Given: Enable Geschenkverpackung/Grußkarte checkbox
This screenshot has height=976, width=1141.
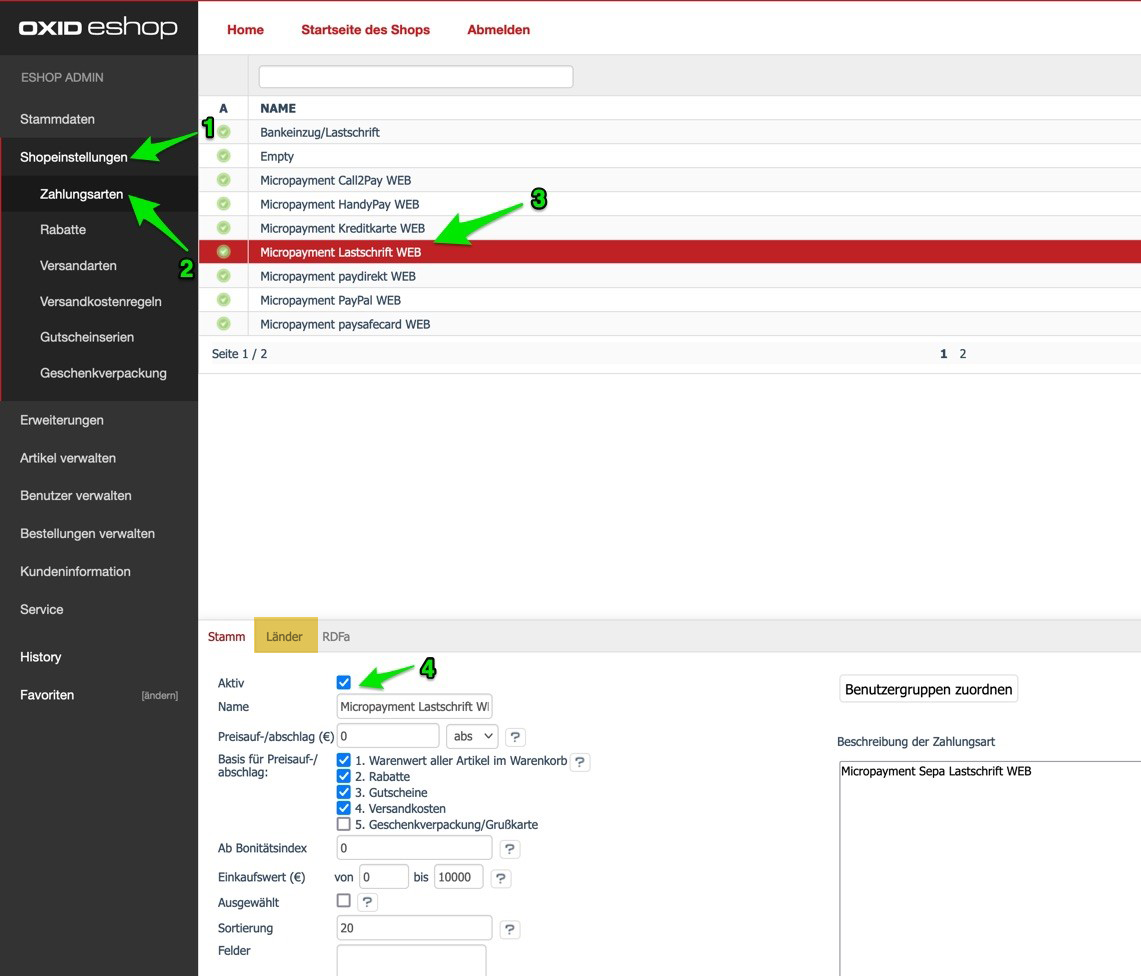Looking at the screenshot, I should click(x=344, y=824).
